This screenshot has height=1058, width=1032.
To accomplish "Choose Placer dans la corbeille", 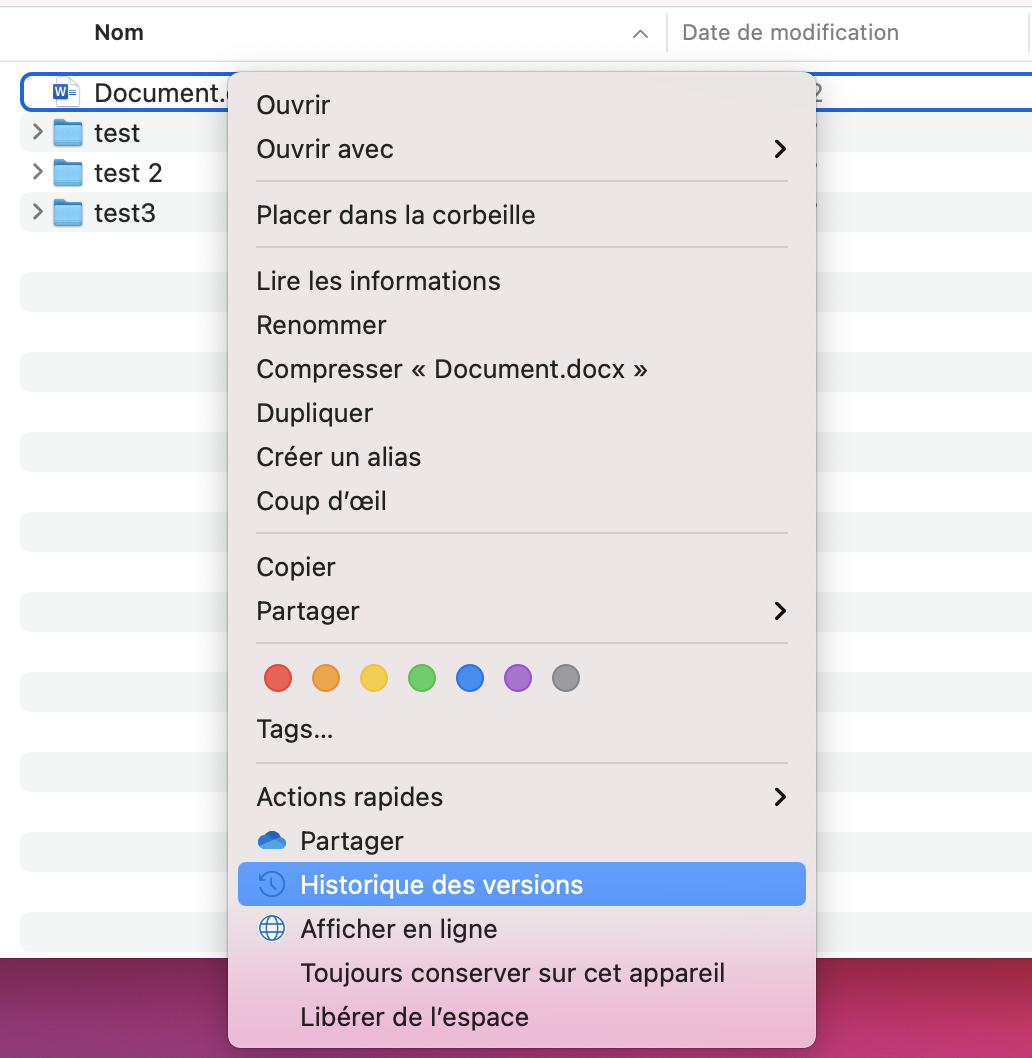I will tap(396, 215).
